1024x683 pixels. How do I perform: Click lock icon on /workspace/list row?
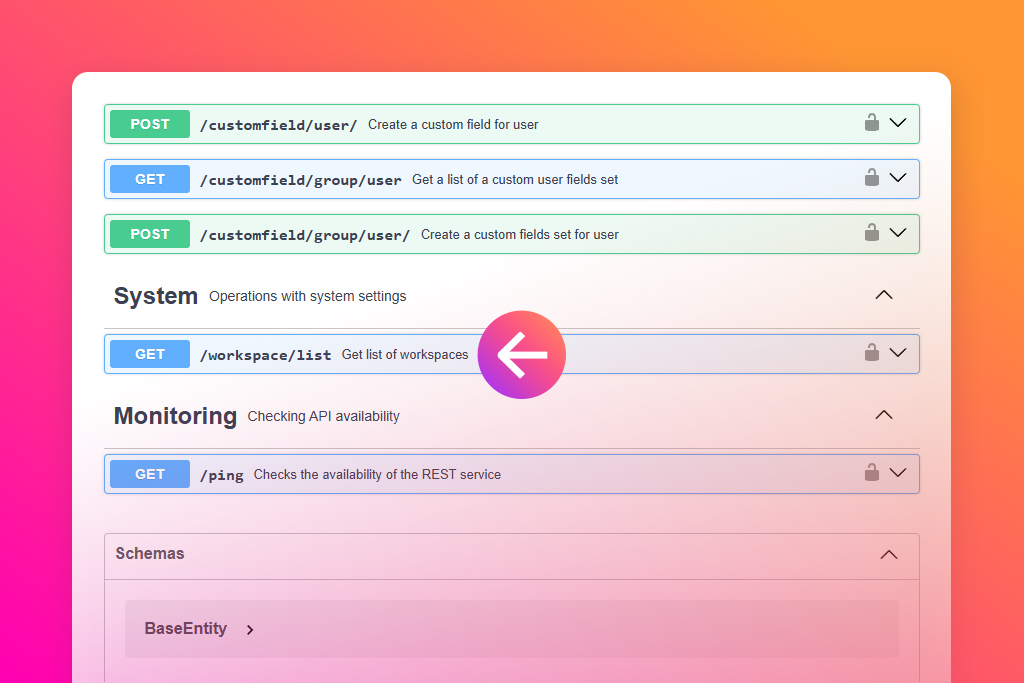(x=872, y=353)
